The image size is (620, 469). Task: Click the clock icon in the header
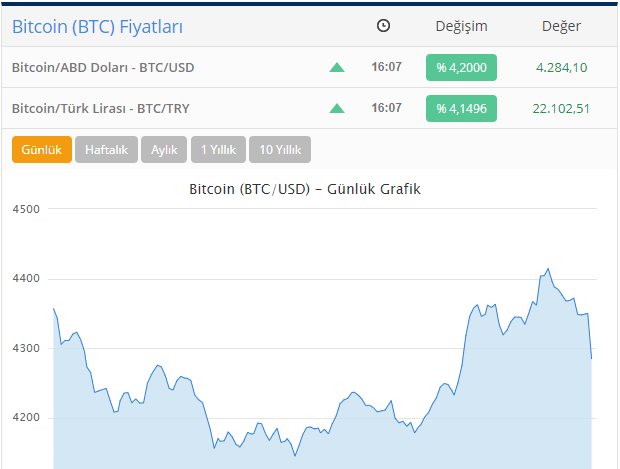pyautogui.click(x=383, y=26)
